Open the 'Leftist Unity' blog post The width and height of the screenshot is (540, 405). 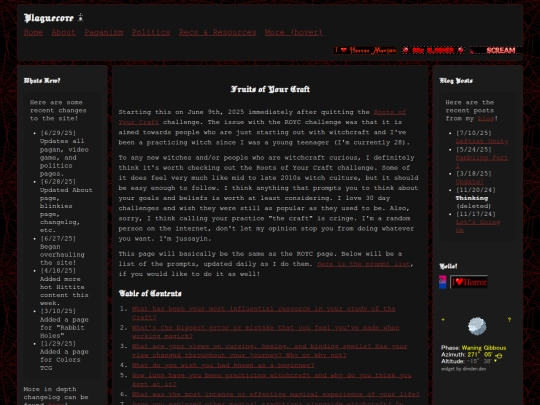(x=481, y=141)
